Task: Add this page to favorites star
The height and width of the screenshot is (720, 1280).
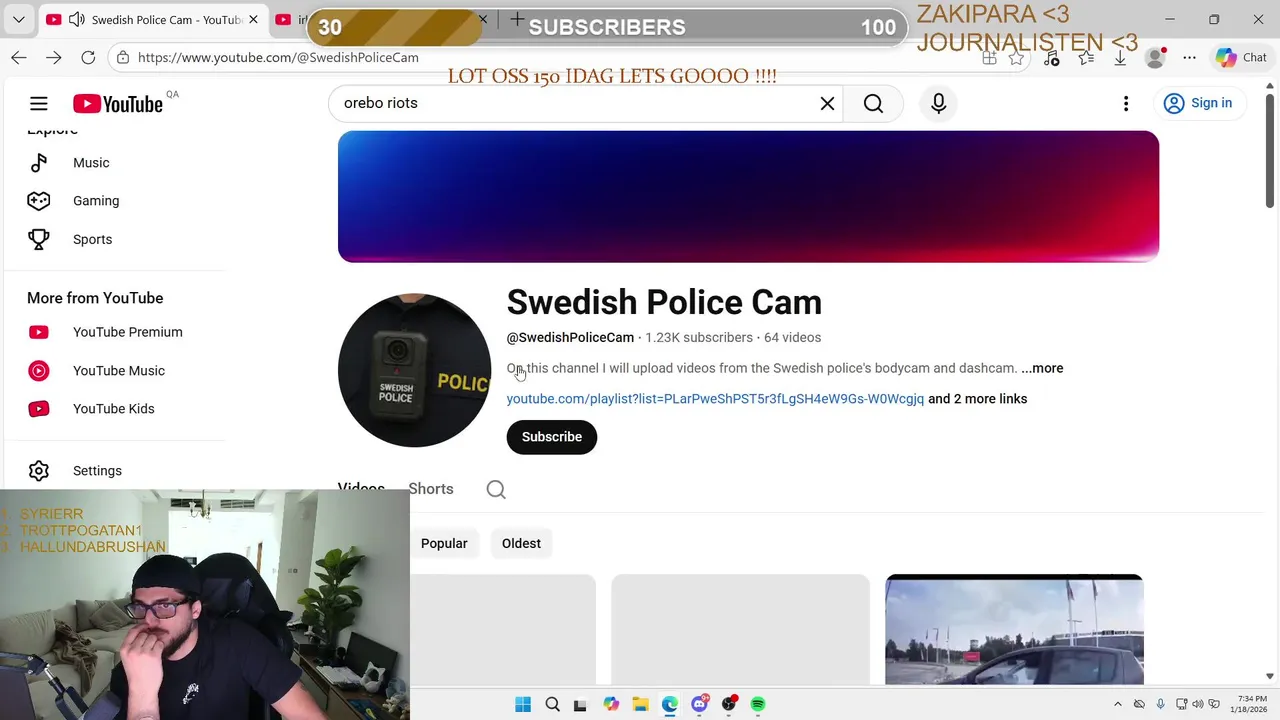Action: (x=1016, y=58)
